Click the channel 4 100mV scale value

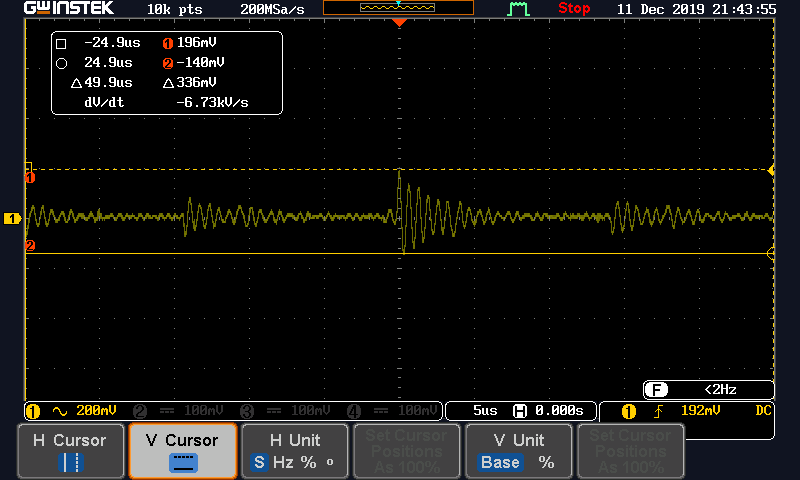click(418, 411)
